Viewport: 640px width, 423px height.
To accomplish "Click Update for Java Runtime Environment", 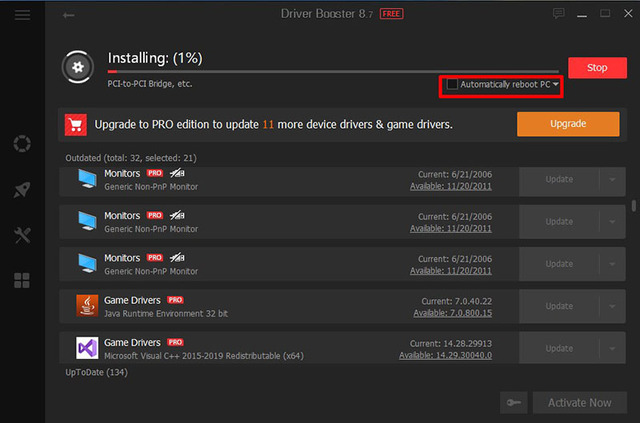I will (x=559, y=306).
